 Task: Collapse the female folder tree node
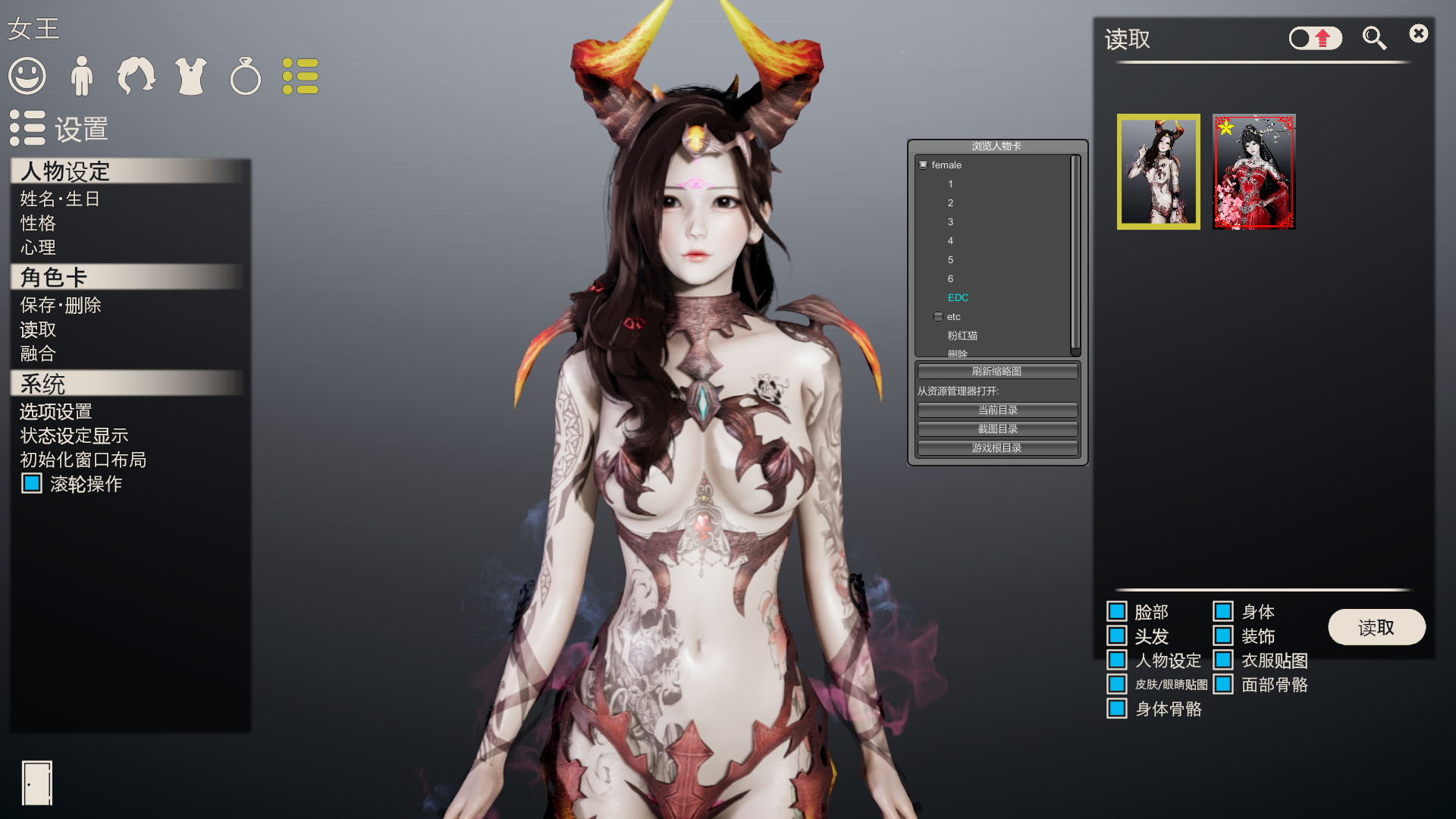[x=924, y=165]
